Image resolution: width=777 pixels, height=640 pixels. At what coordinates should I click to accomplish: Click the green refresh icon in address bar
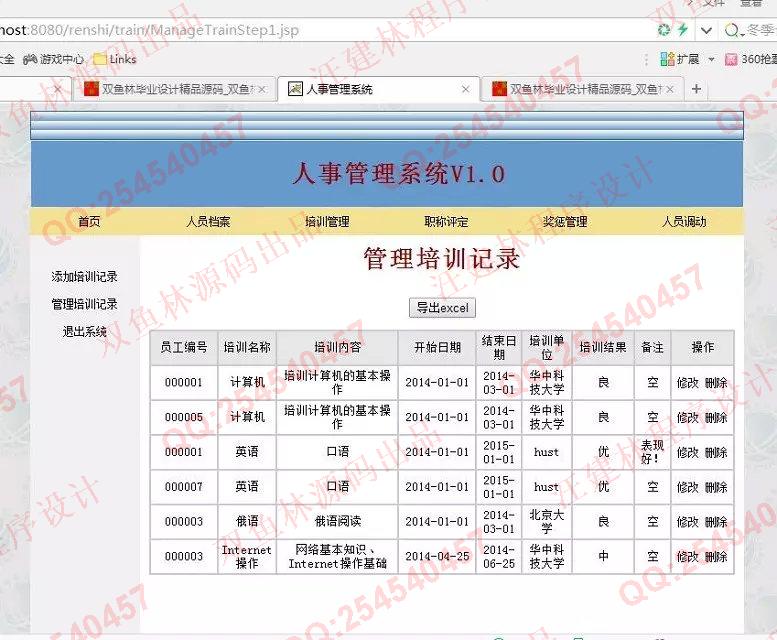[664, 30]
